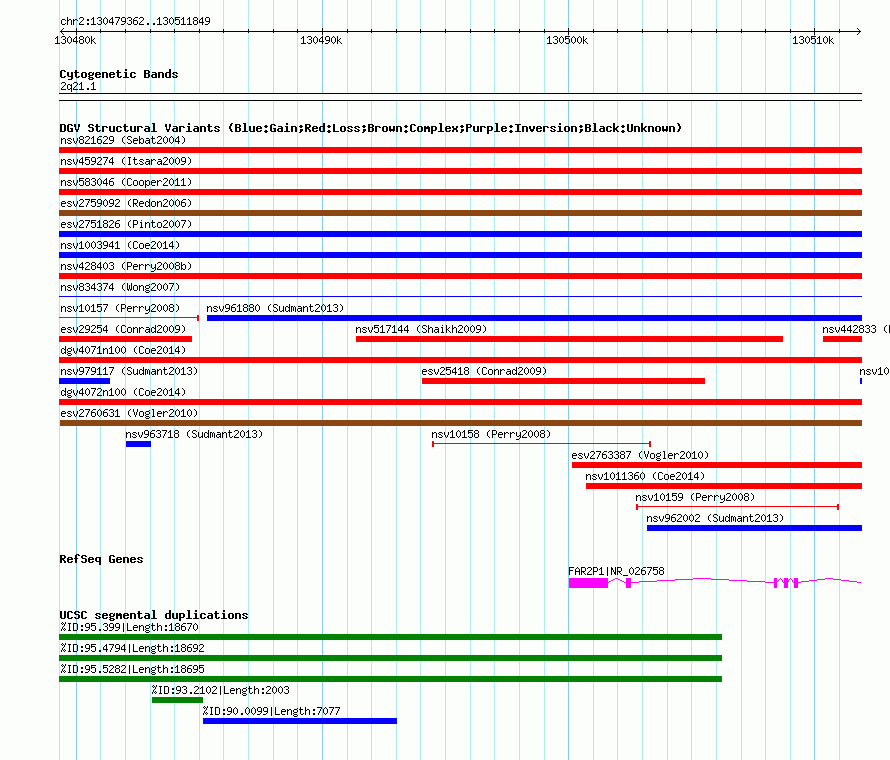Select the magenta FAR2P1 first exon block
The width and height of the screenshot is (890, 760).
pyautogui.click(x=588, y=583)
